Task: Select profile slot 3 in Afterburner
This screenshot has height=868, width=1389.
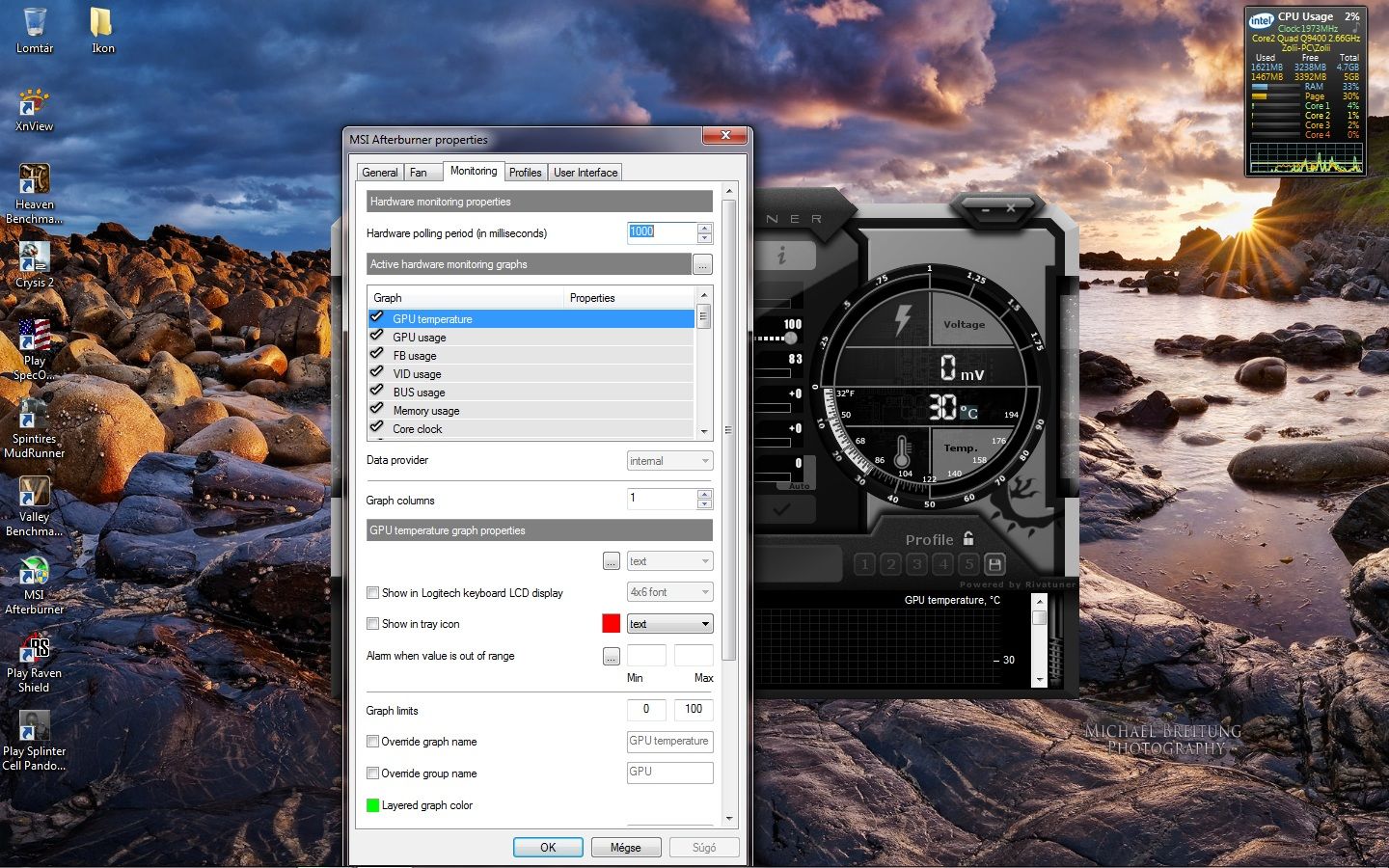Action: [917, 564]
